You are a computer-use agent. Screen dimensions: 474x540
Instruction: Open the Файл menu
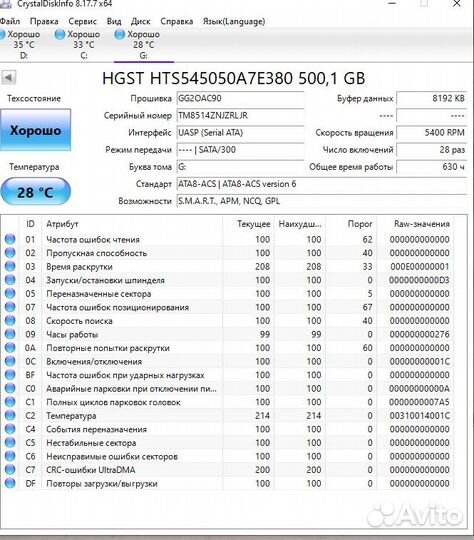[x=10, y=21]
